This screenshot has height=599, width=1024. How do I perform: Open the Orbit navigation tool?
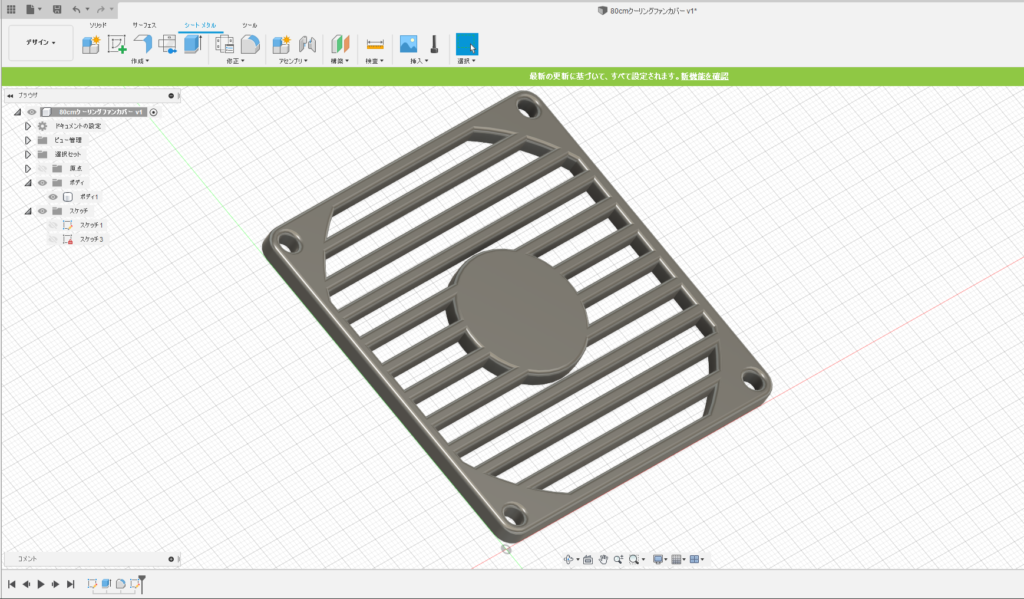pos(569,559)
